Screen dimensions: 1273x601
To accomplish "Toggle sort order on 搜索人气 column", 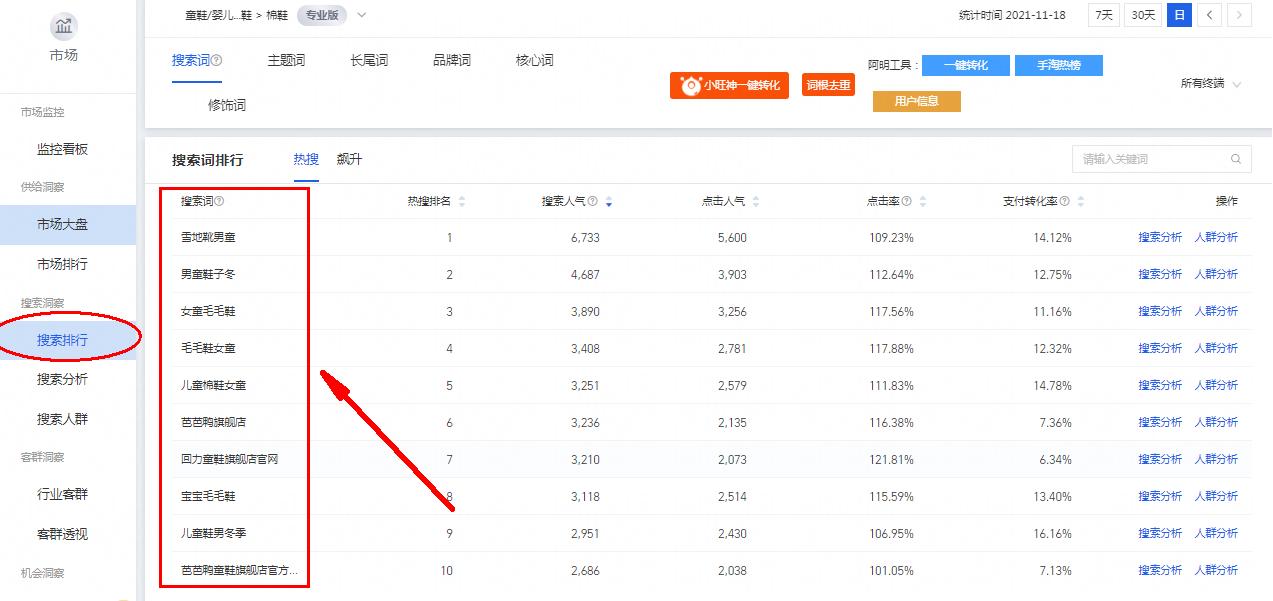I will pos(608,203).
